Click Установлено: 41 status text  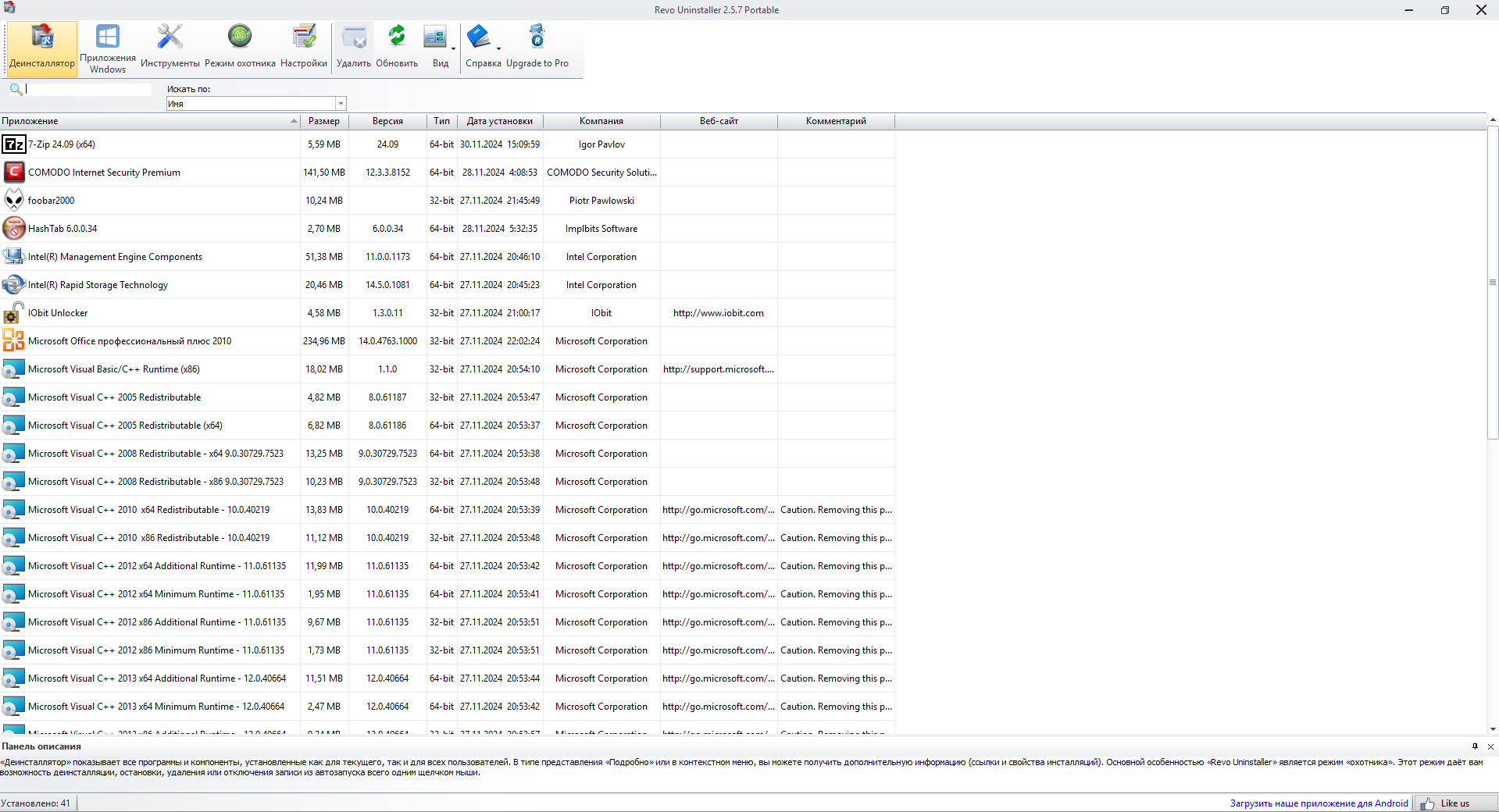point(36,803)
